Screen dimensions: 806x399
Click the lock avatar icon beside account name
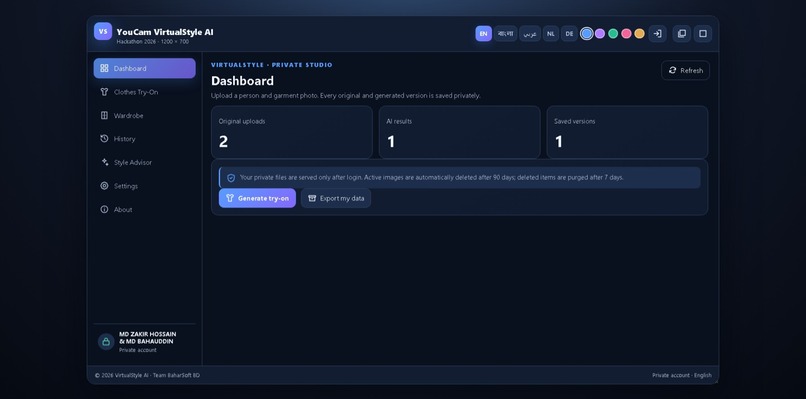(x=106, y=341)
